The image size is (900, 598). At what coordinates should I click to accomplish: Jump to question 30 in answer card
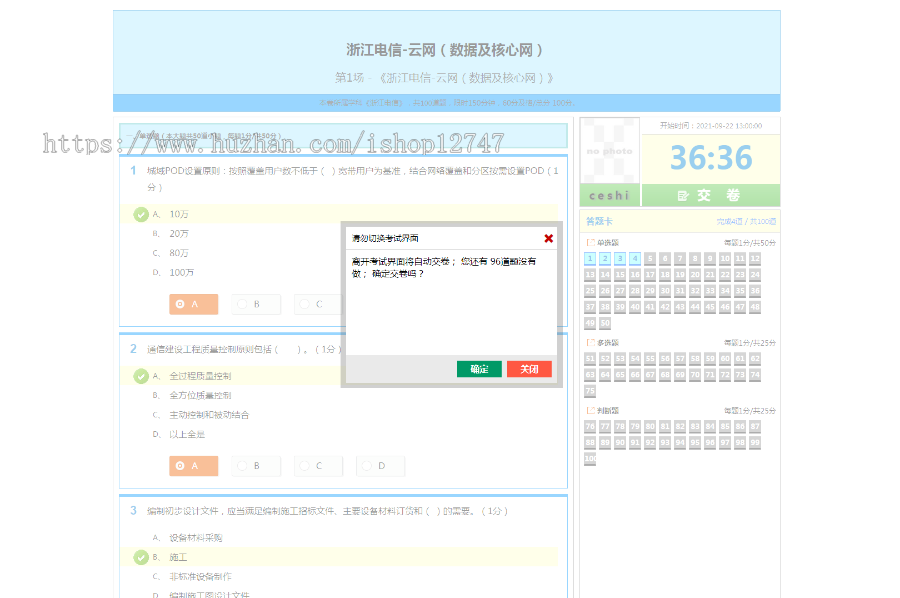click(x=665, y=291)
